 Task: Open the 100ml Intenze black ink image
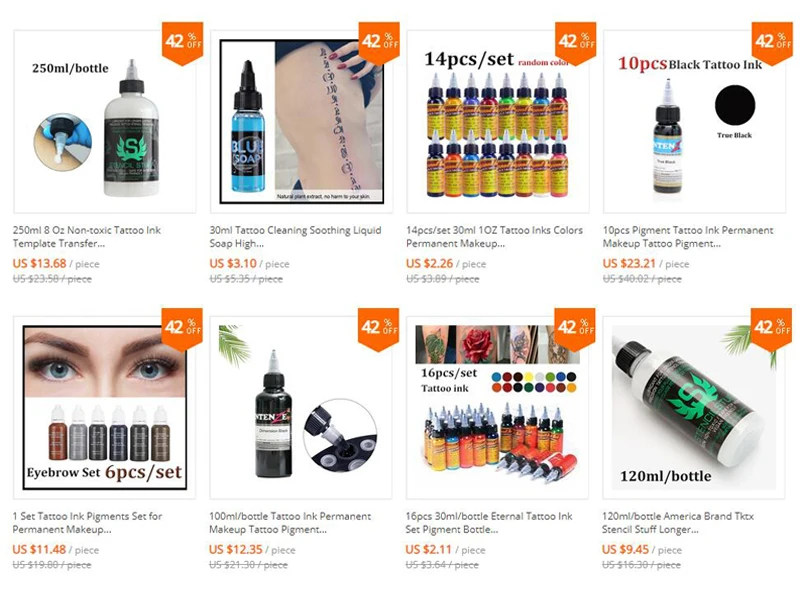[301, 408]
